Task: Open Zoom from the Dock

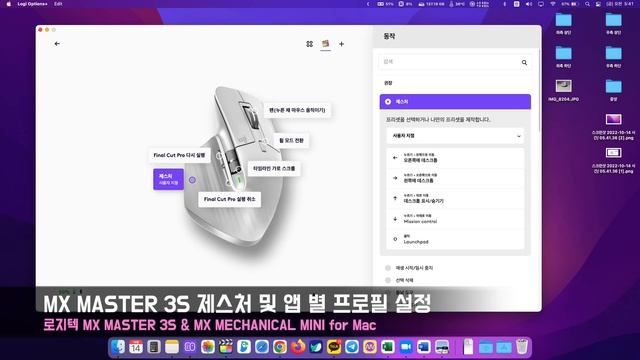Action: pyautogui.click(x=406, y=347)
